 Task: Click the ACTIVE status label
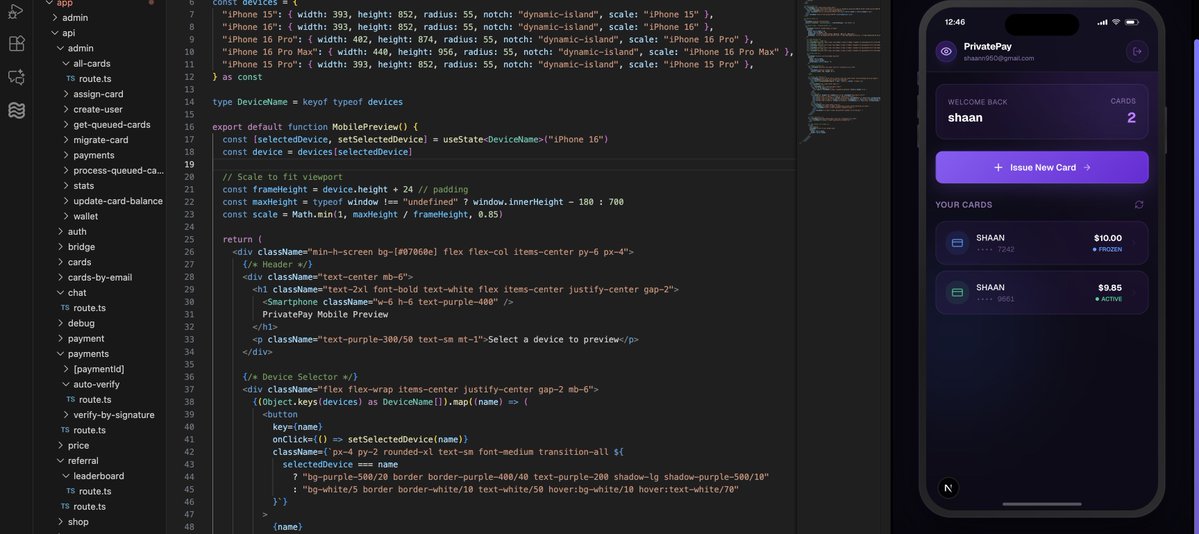pyautogui.click(x=1111, y=299)
